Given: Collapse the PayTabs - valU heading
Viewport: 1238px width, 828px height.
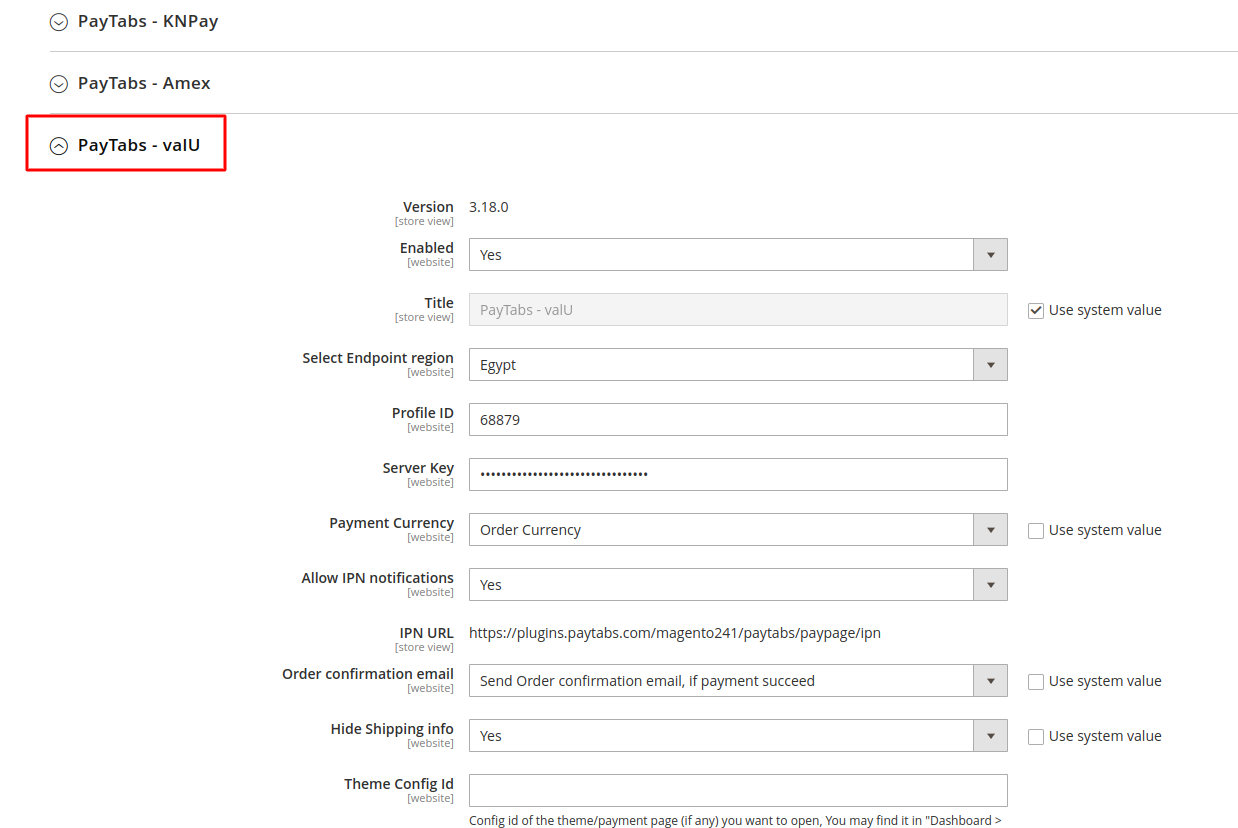Looking at the screenshot, I should (x=139, y=145).
